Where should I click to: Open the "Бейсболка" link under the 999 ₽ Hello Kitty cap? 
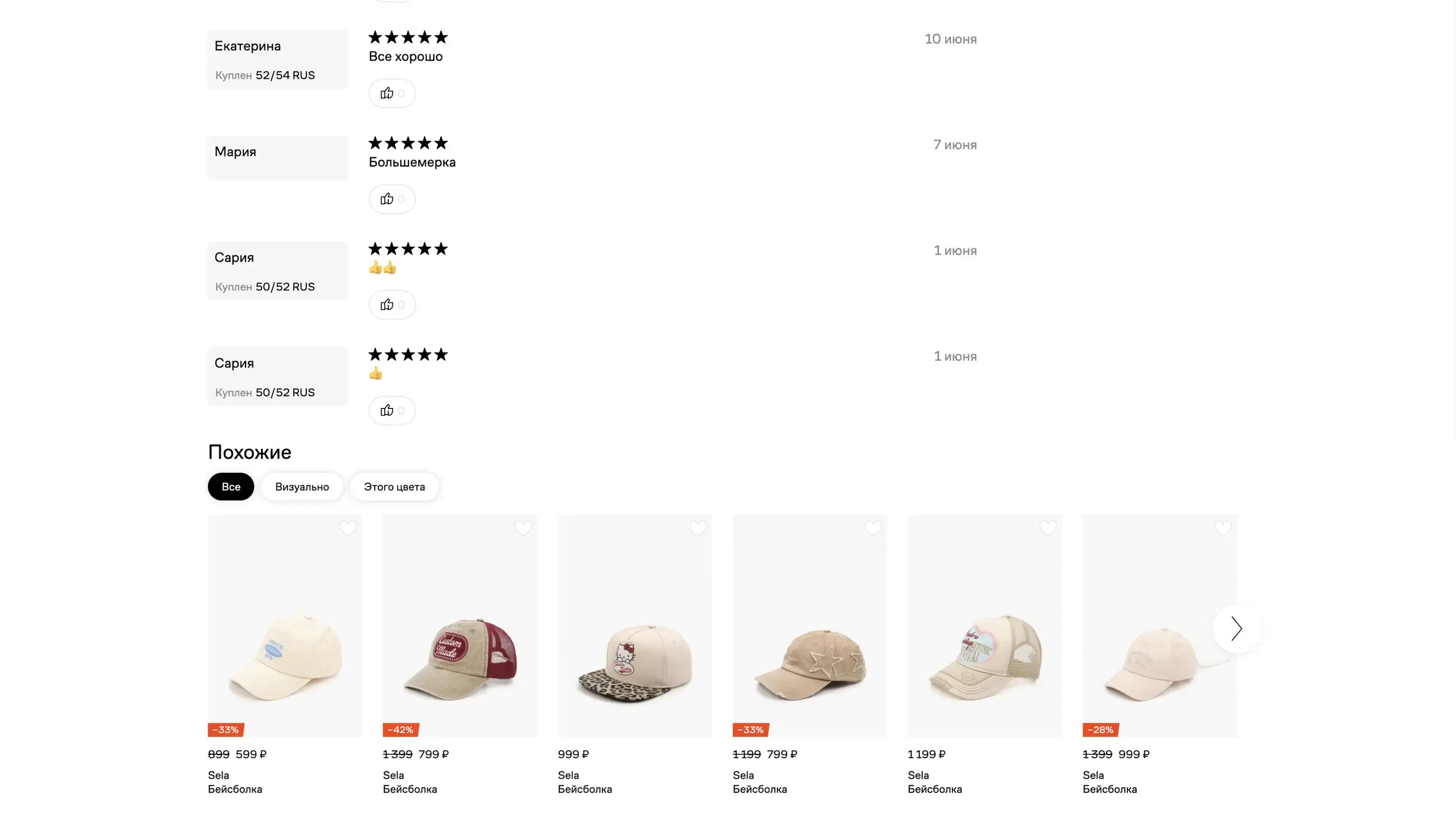point(584,789)
